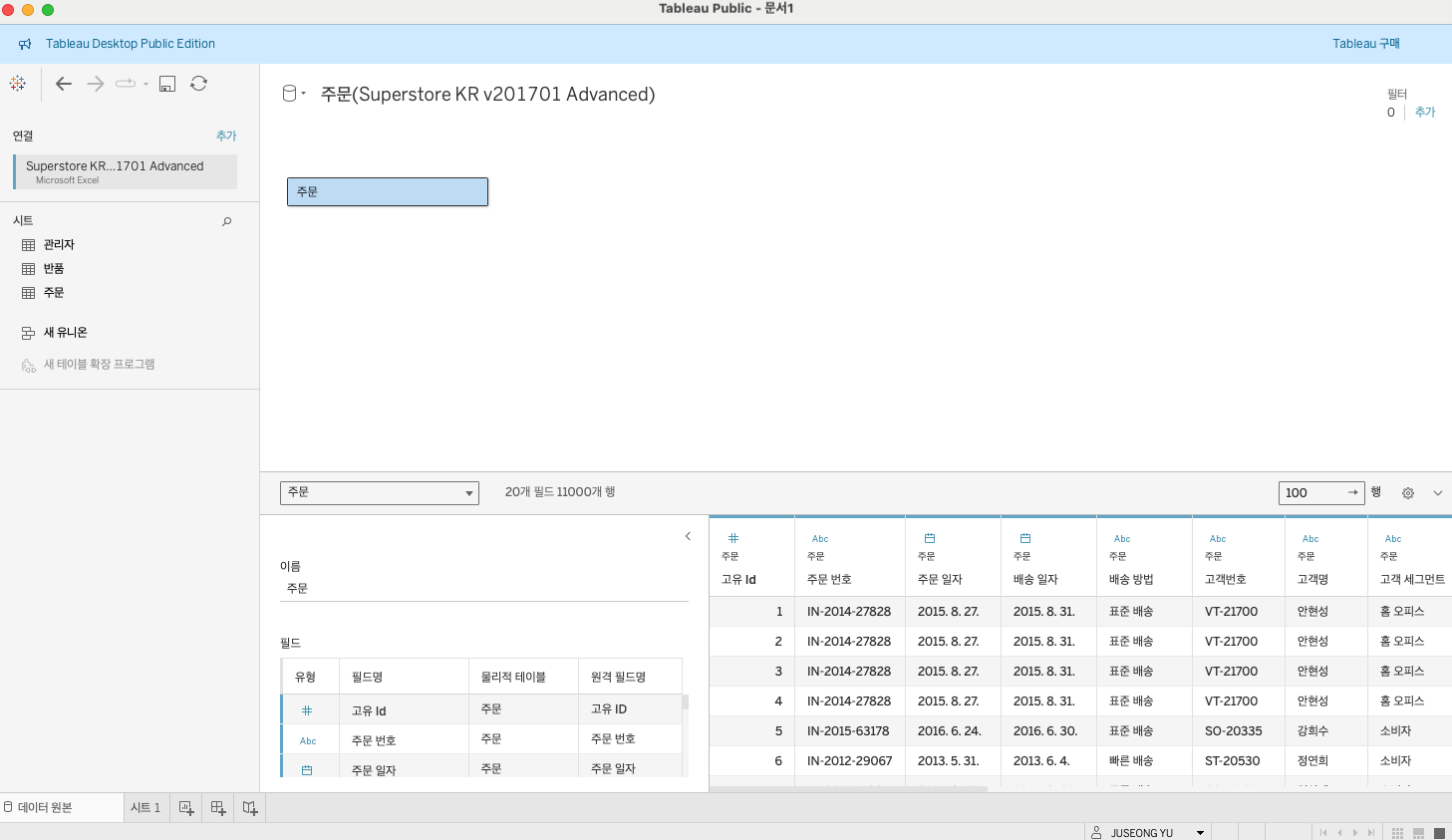
Task: Click Abc type icon for 주문 번호 row
Action: [308, 740]
